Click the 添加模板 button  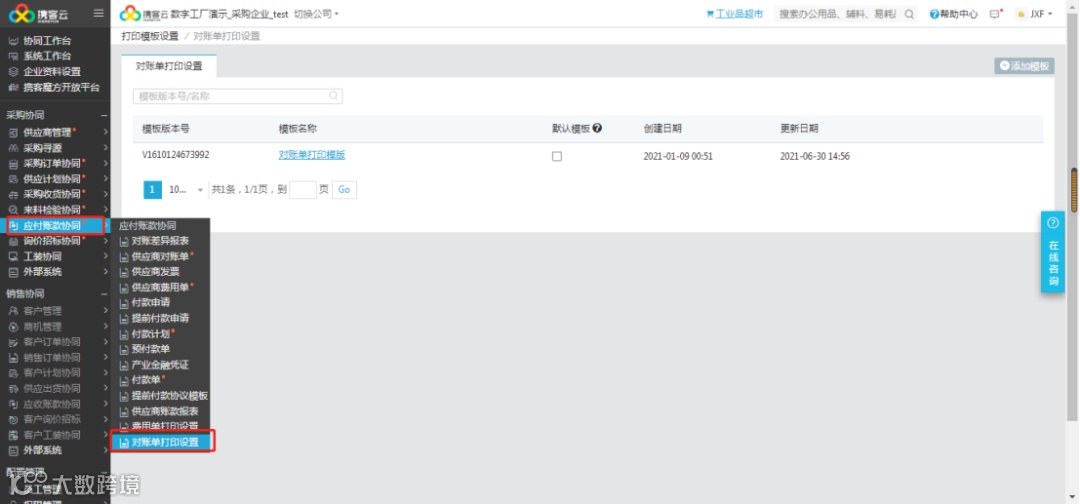tap(1024, 66)
